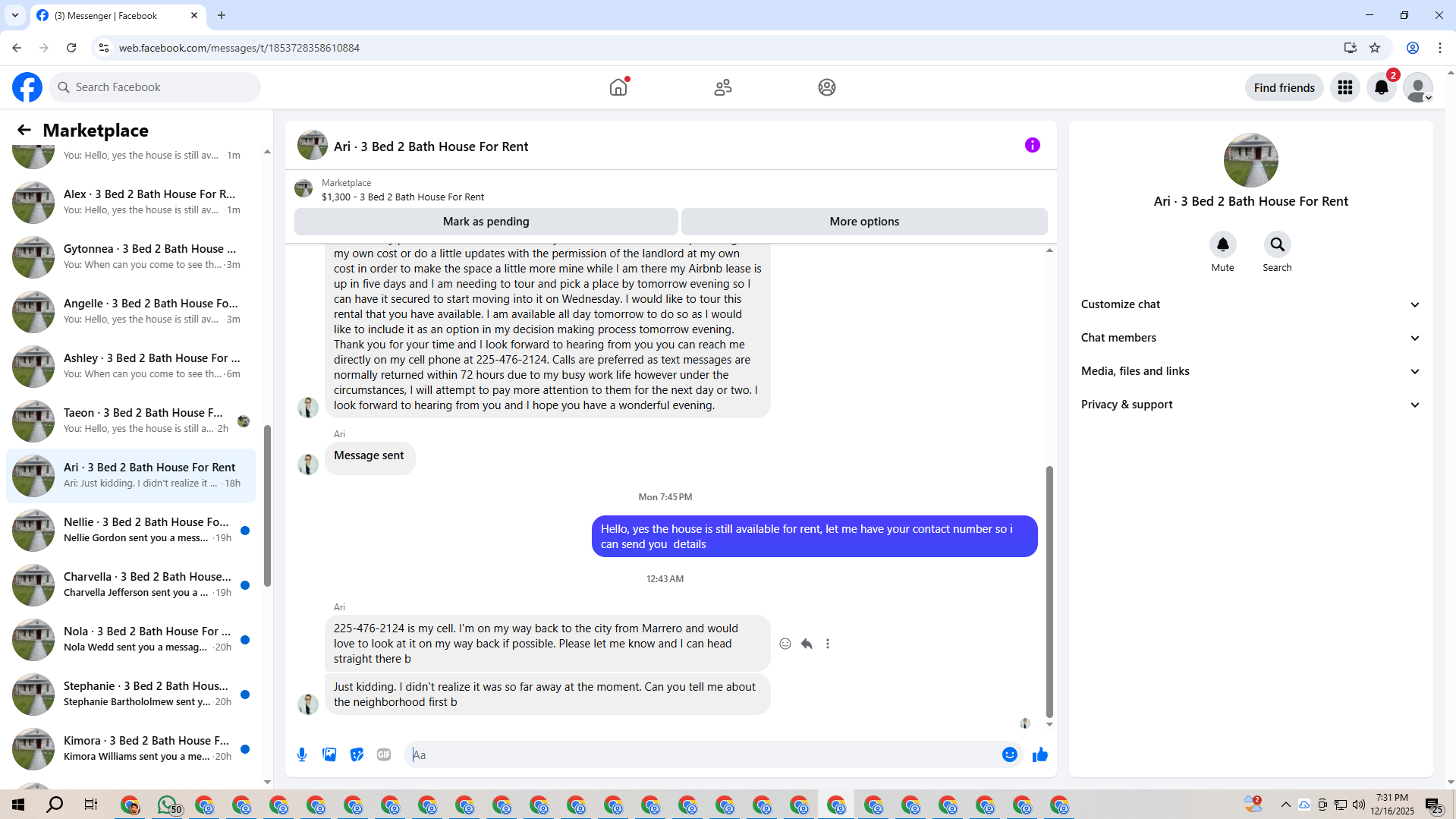Attach a photo or file
The width and height of the screenshot is (1456, 819).
[329, 754]
